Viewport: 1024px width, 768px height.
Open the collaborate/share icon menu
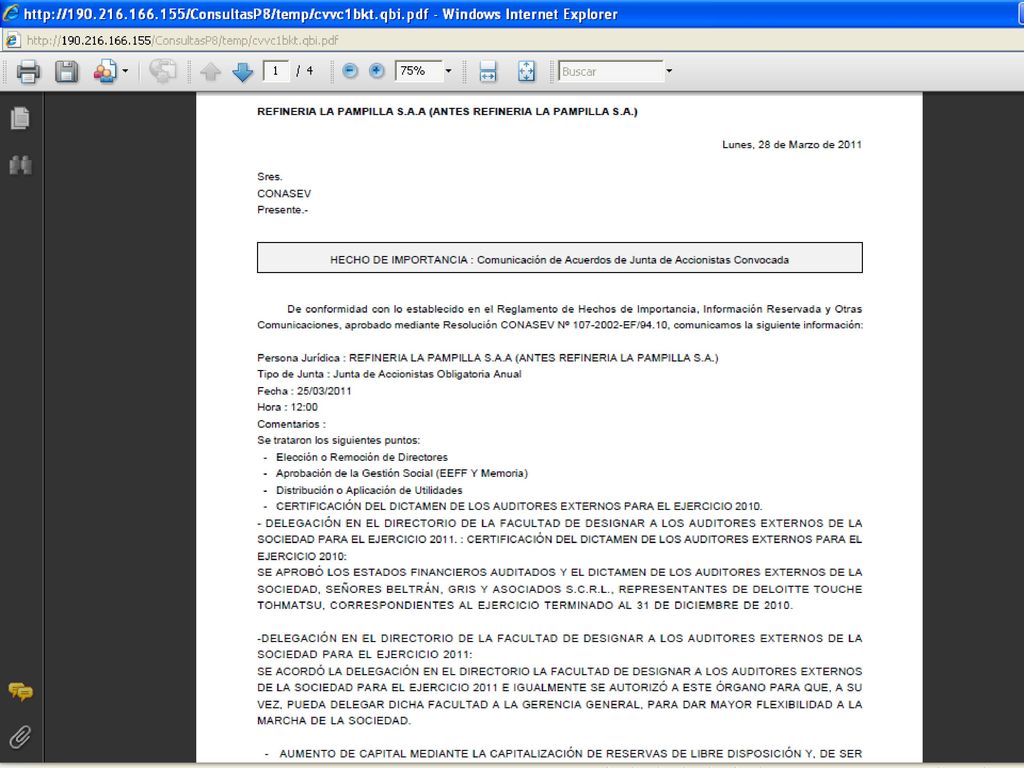(x=104, y=71)
